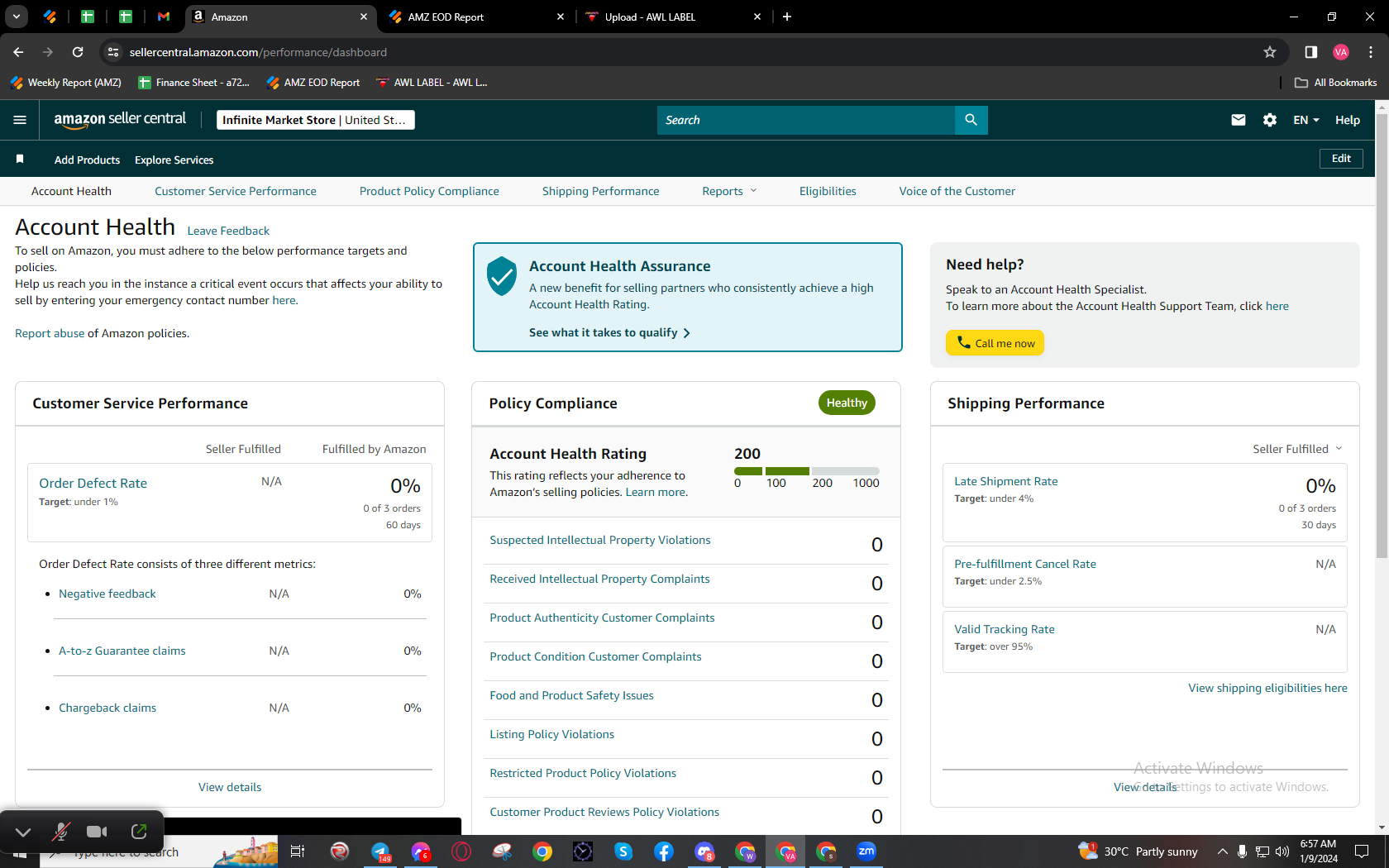Open the Seller Central messages envelope icon
Image resolution: width=1389 pixels, height=868 pixels.
[1238, 120]
